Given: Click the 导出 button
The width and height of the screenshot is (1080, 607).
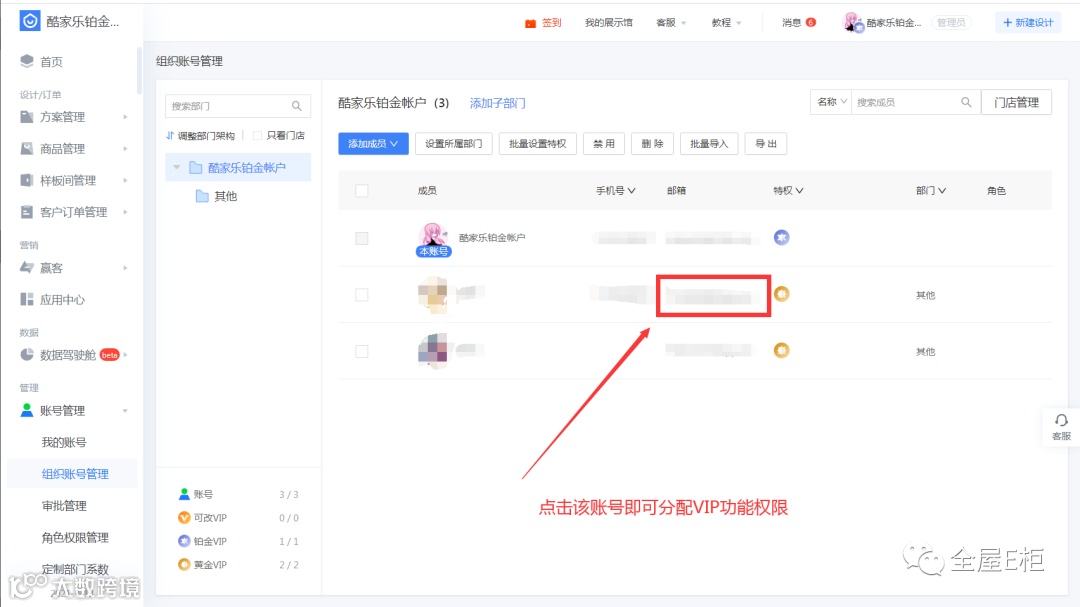Looking at the screenshot, I should point(765,143).
